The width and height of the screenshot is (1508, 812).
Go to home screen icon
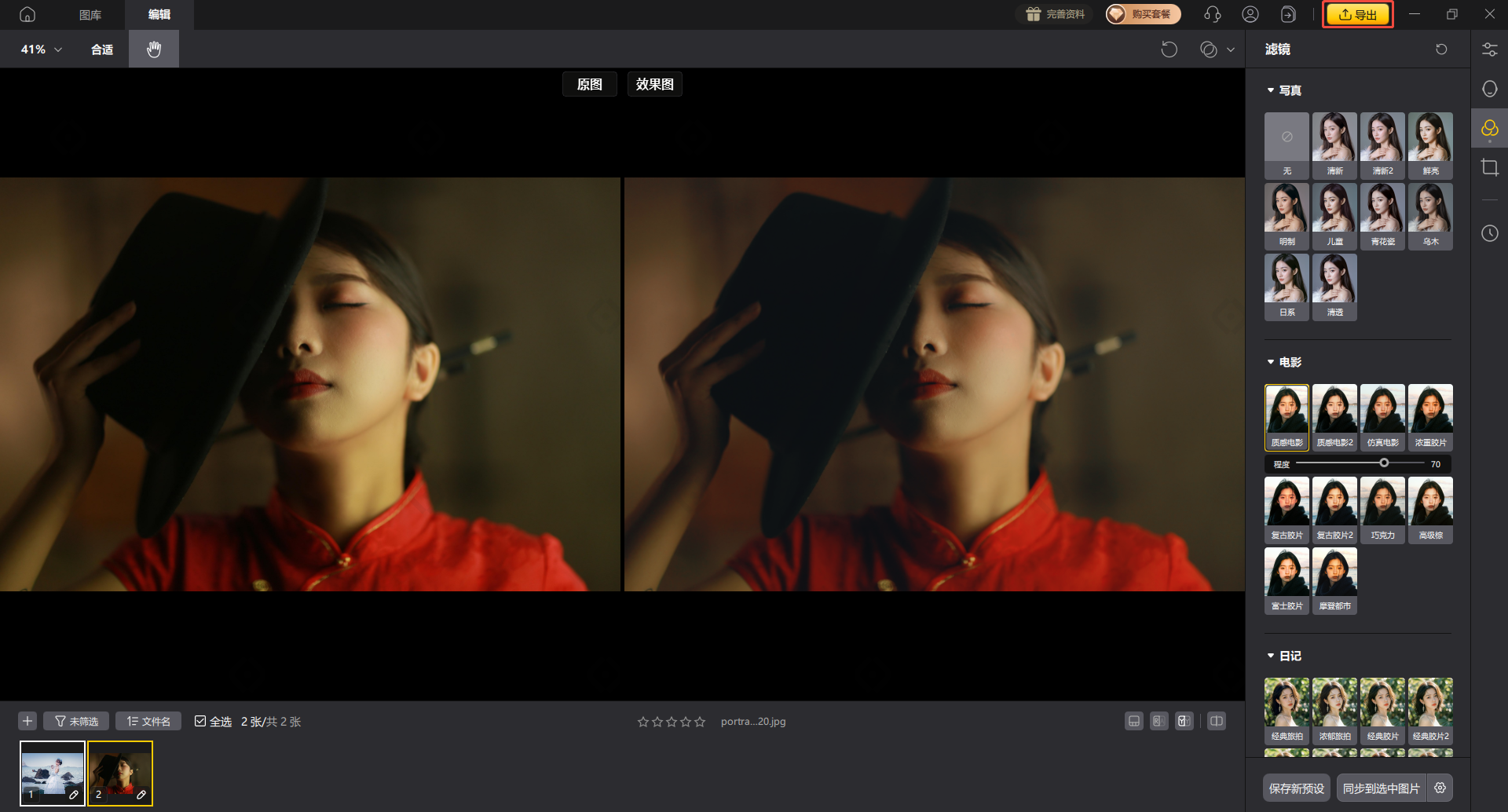[x=27, y=14]
